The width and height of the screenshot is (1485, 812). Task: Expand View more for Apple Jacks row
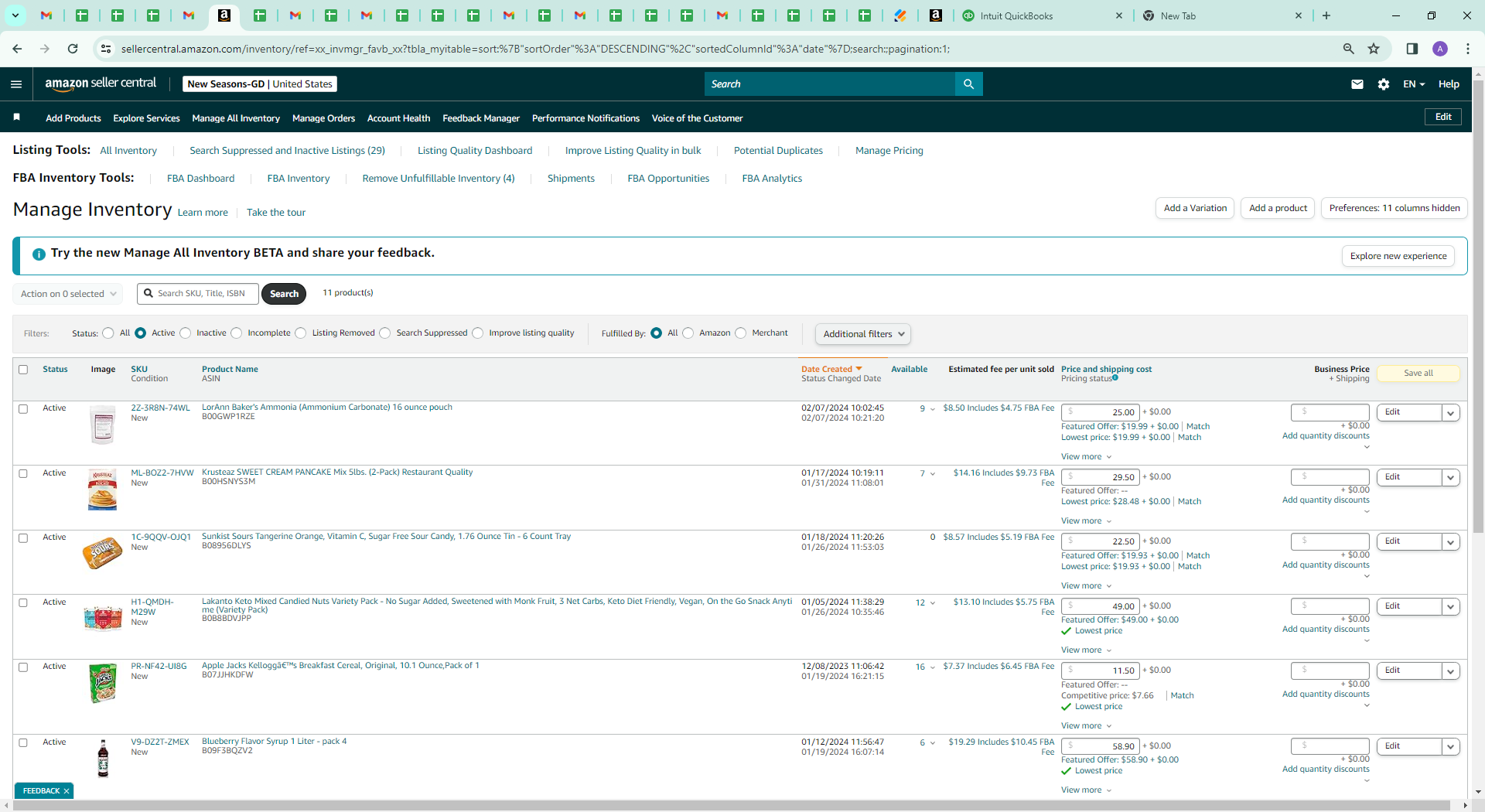point(1086,726)
